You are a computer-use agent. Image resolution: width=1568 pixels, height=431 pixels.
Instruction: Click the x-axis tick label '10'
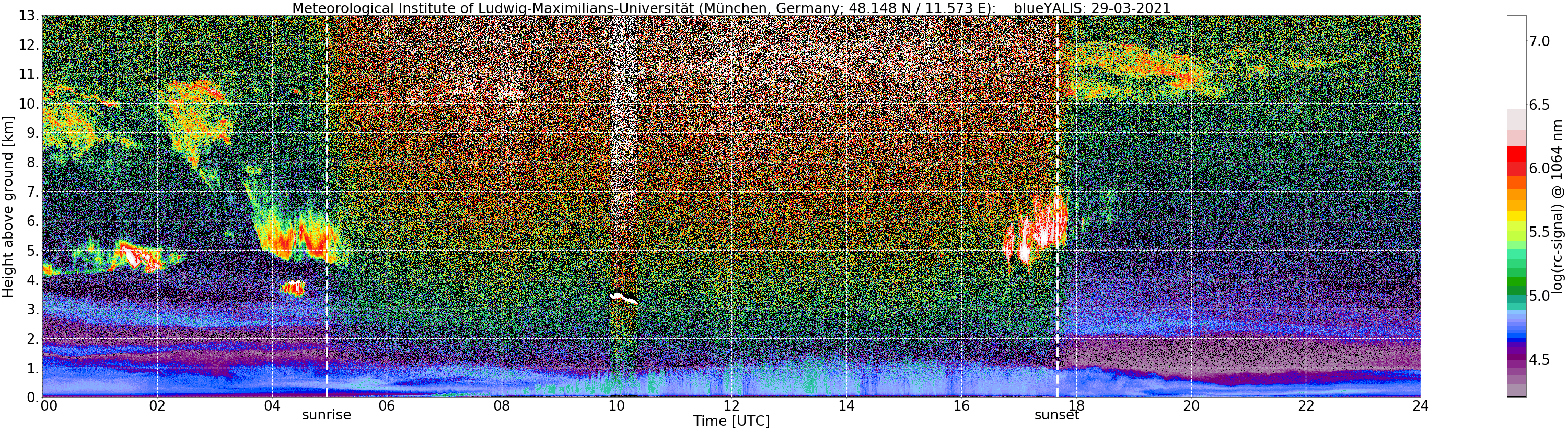tap(617, 406)
